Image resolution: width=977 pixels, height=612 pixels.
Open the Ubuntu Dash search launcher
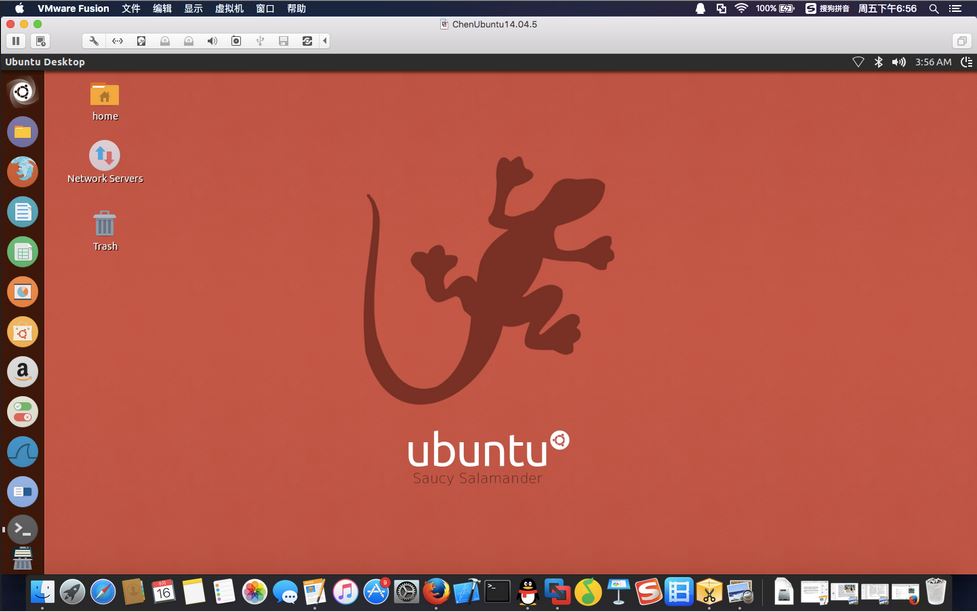point(22,92)
